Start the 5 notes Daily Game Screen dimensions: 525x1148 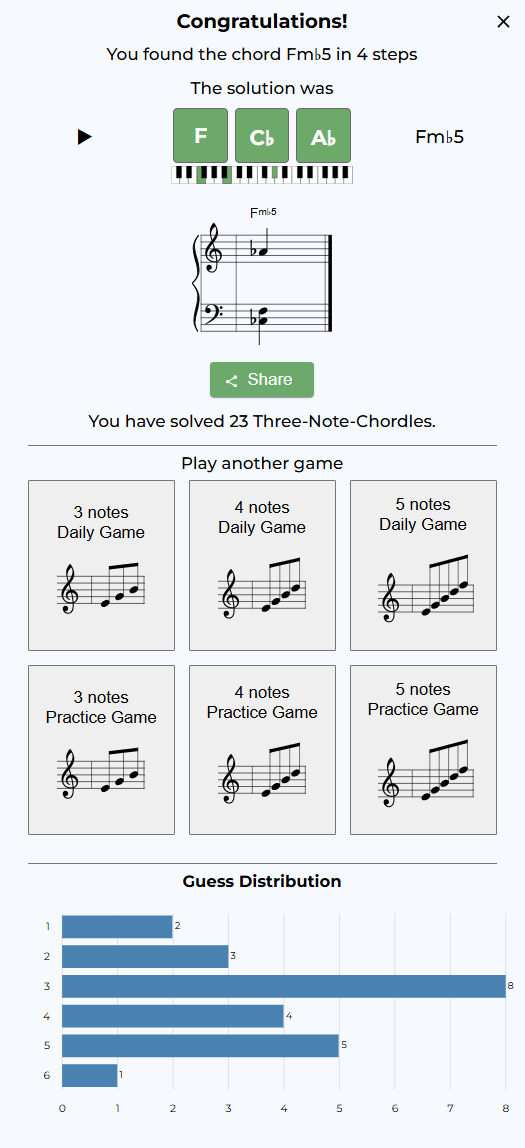(x=423, y=565)
